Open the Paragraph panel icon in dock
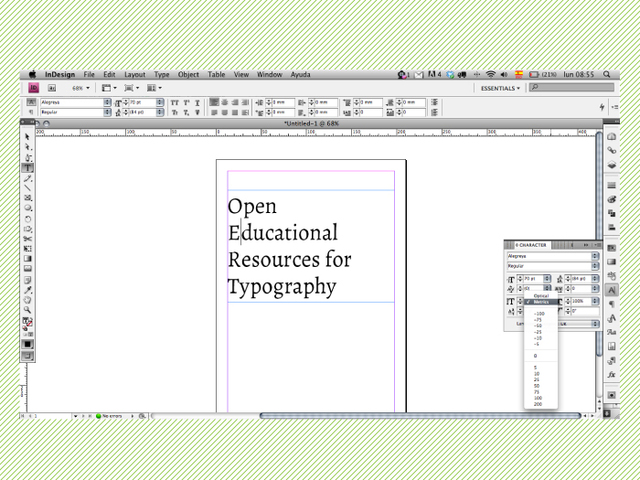 tap(611, 304)
